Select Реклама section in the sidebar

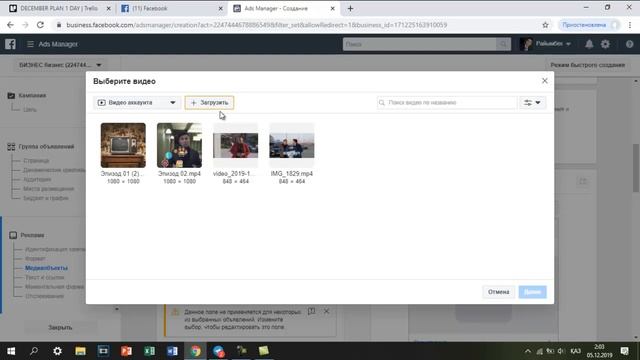tap(32, 235)
